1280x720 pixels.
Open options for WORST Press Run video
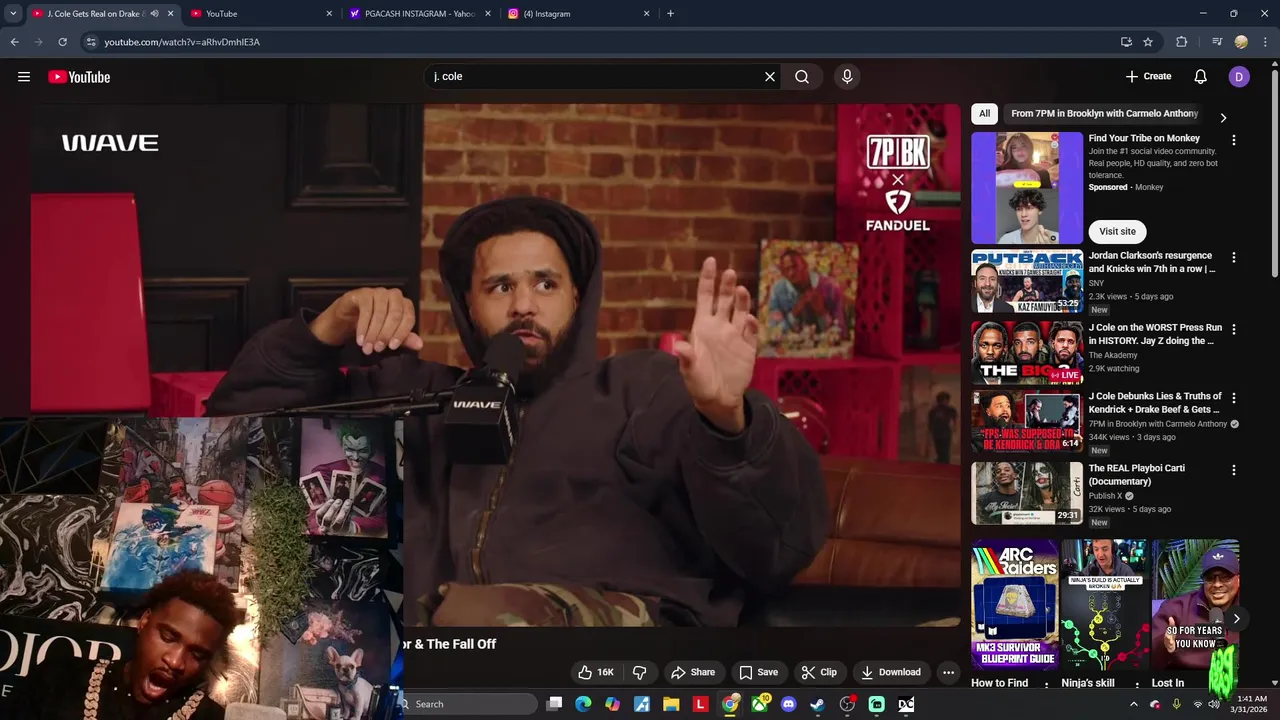click(x=1233, y=329)
